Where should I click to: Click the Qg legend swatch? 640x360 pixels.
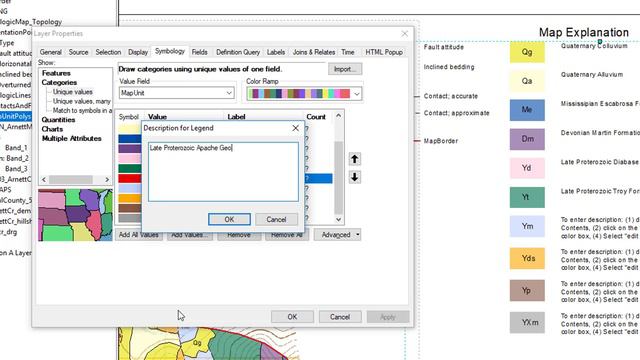point(527,52)
